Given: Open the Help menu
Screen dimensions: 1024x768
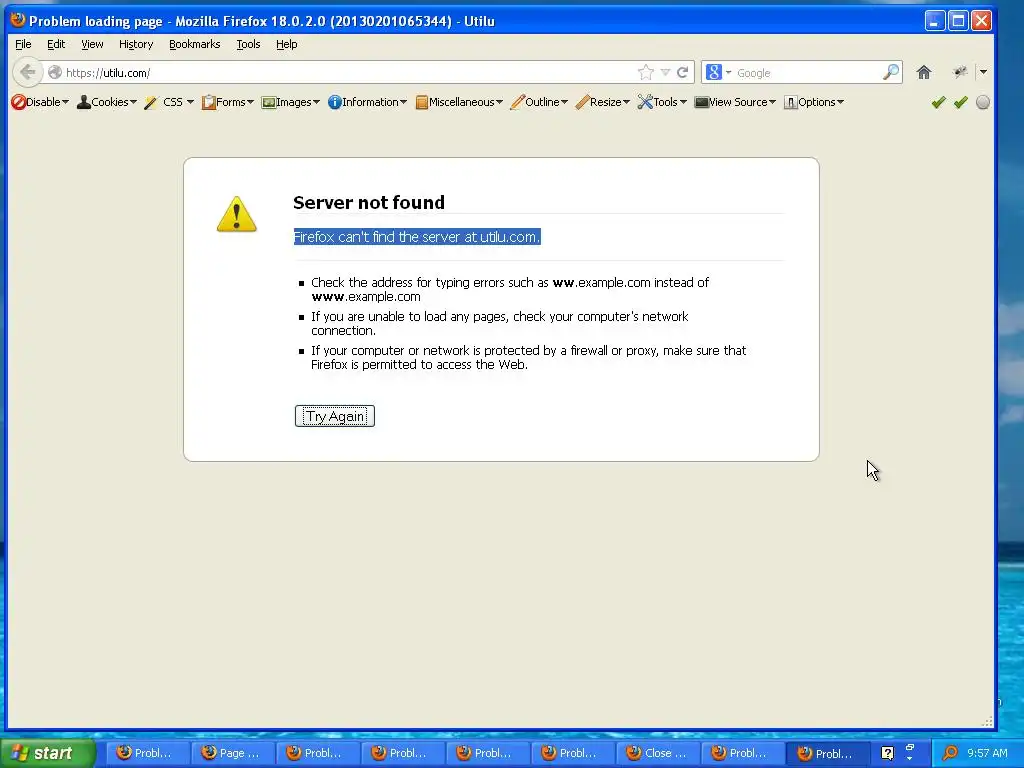Looking at the screenshot, I should pos(287,44).
